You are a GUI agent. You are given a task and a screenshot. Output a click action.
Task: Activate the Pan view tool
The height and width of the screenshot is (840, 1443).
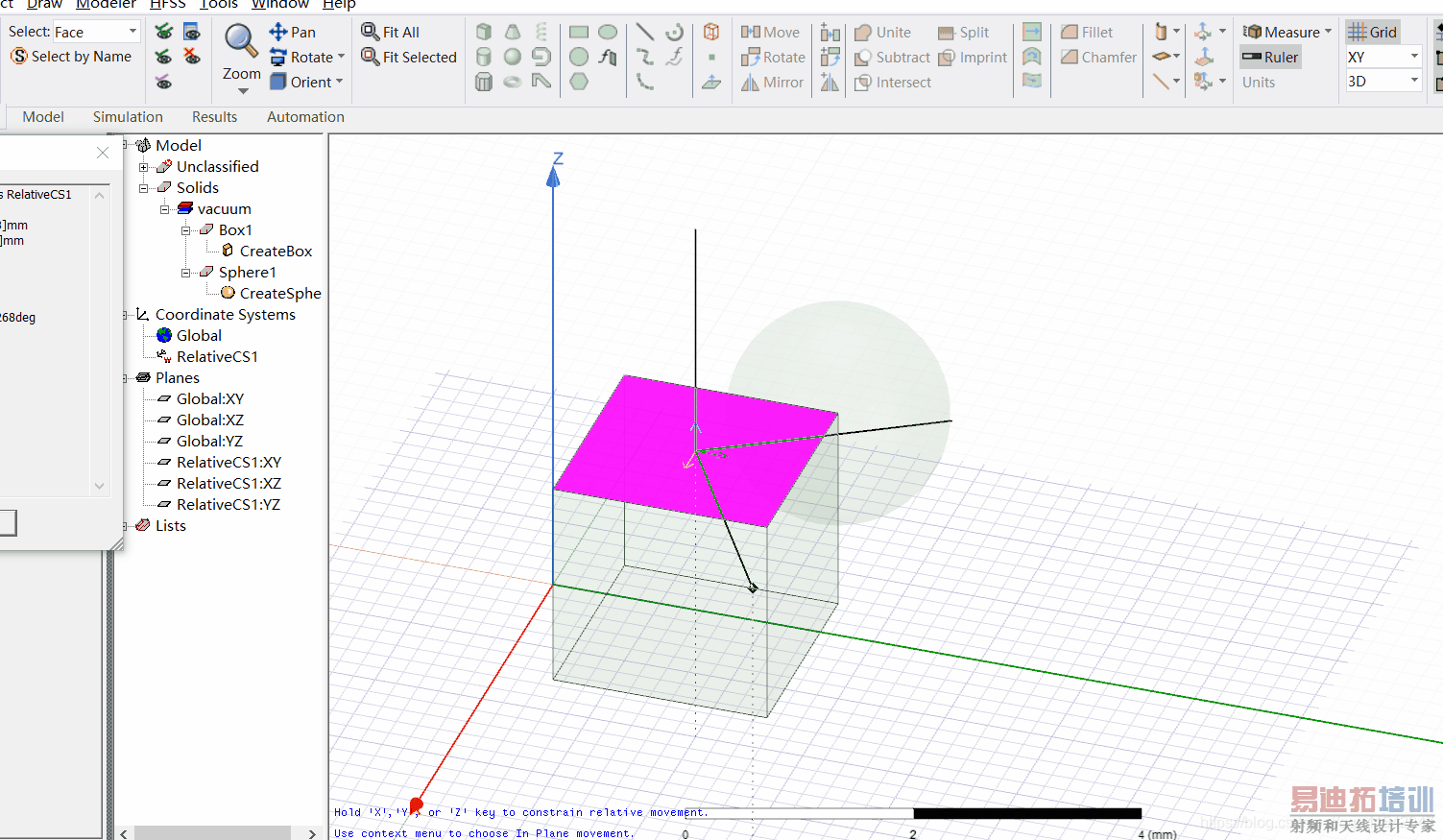coord(293,32)
